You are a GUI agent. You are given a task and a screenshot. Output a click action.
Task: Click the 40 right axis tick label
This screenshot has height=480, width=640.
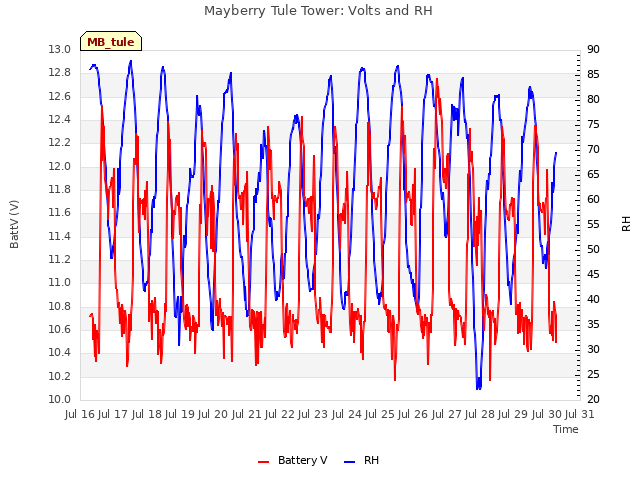[593, 300]
